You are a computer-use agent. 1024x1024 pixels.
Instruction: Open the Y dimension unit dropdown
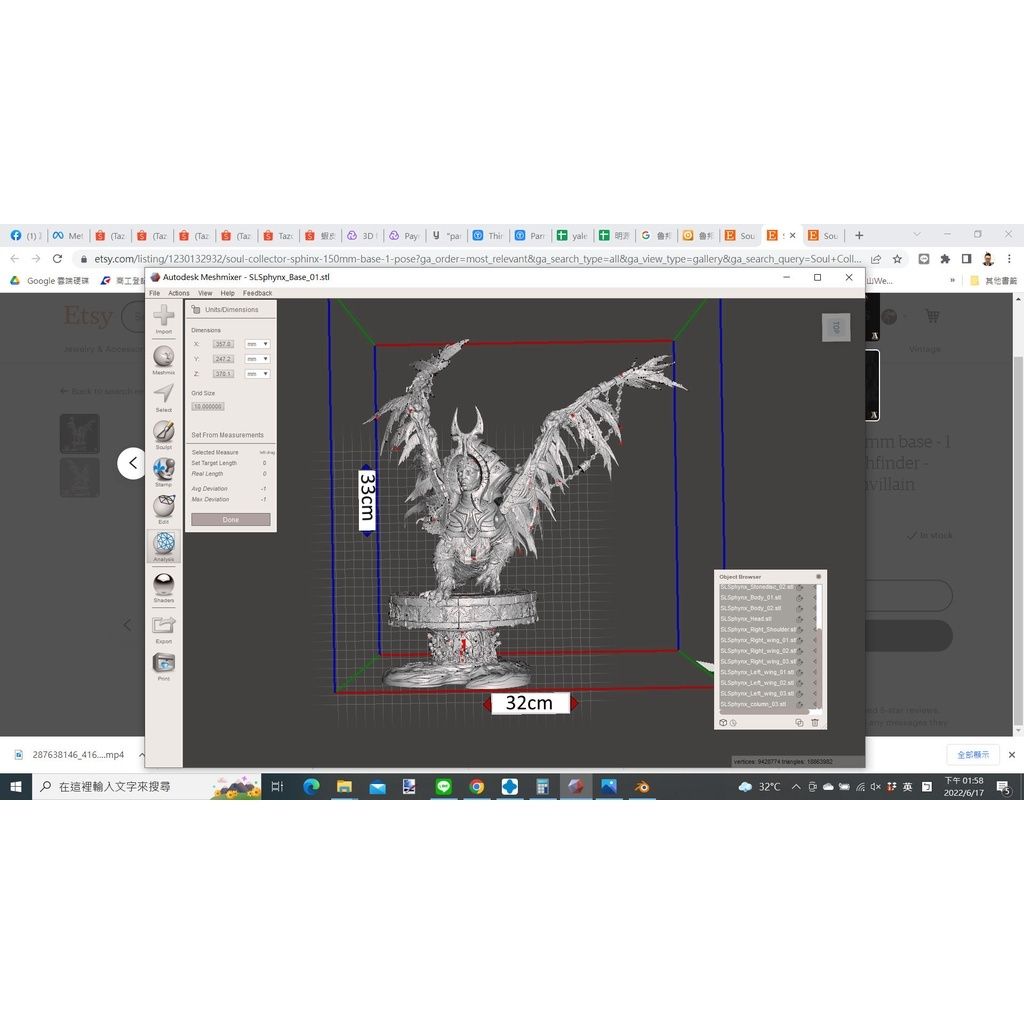(x=258, y=359)
